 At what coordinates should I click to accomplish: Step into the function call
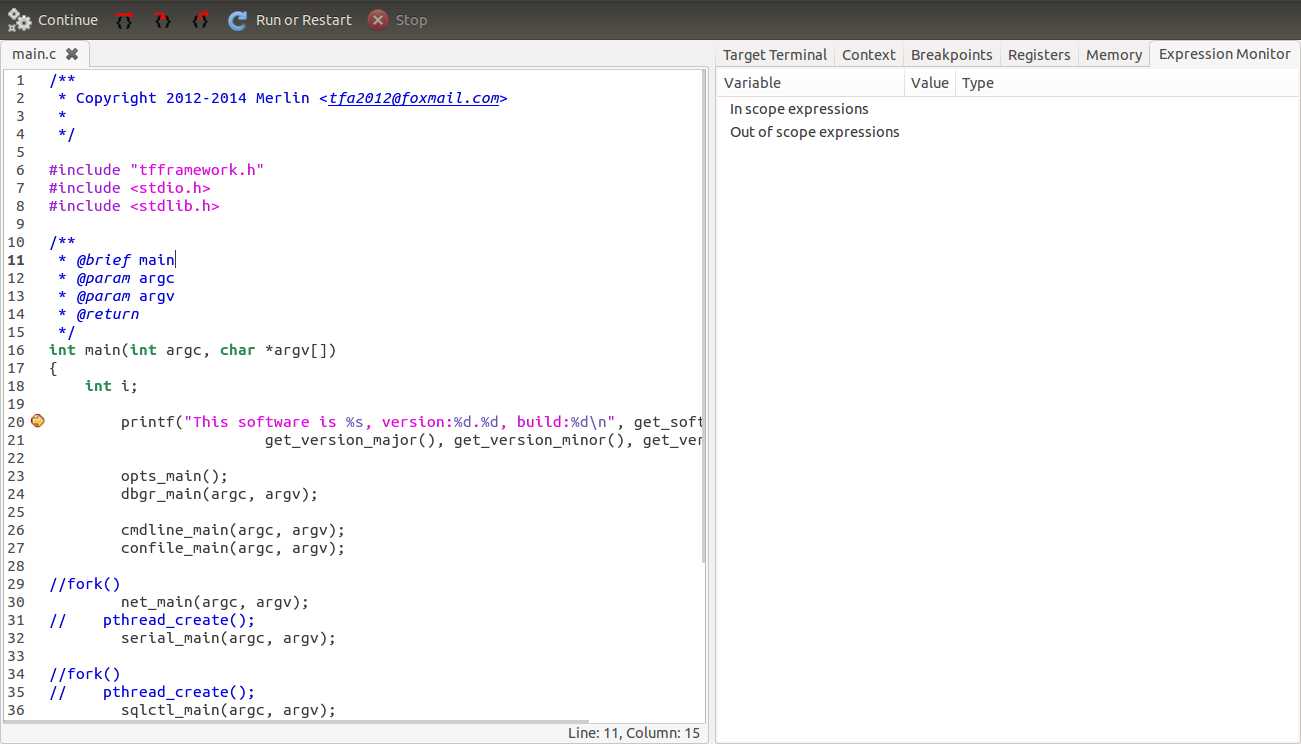pyautogui.click(x=162, y=20)
